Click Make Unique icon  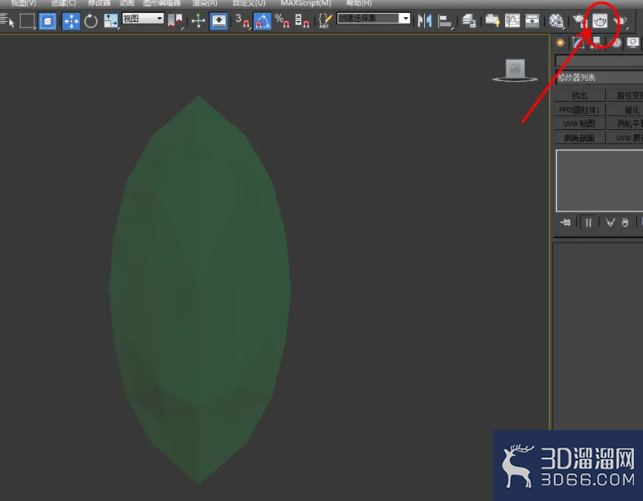610,223
